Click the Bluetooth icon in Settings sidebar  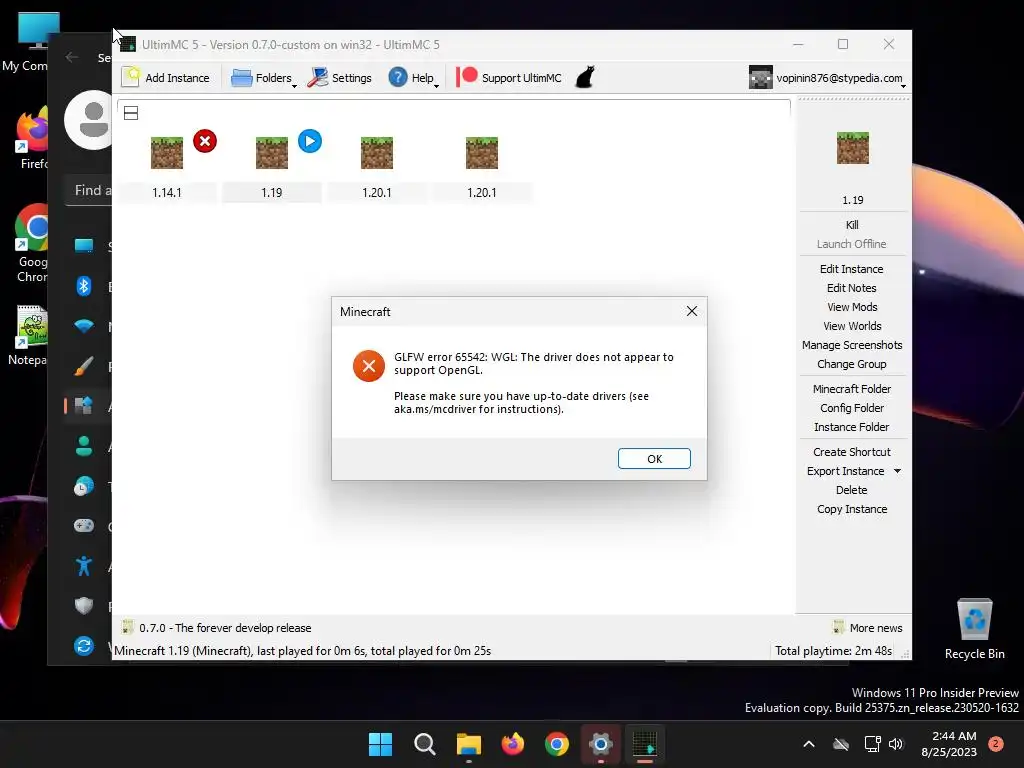[84, 286]
